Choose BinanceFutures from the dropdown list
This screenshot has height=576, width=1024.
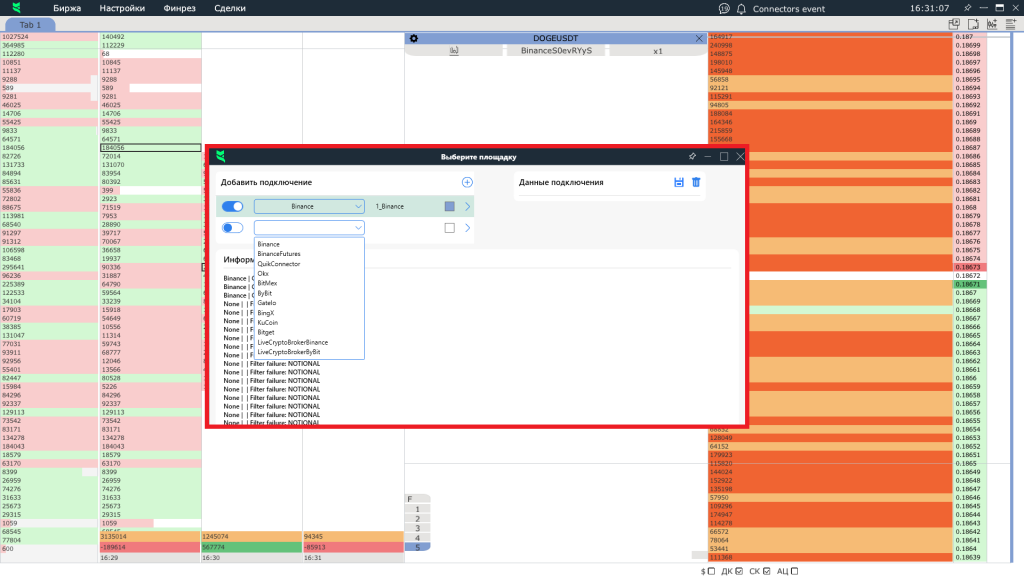[278, 254]
